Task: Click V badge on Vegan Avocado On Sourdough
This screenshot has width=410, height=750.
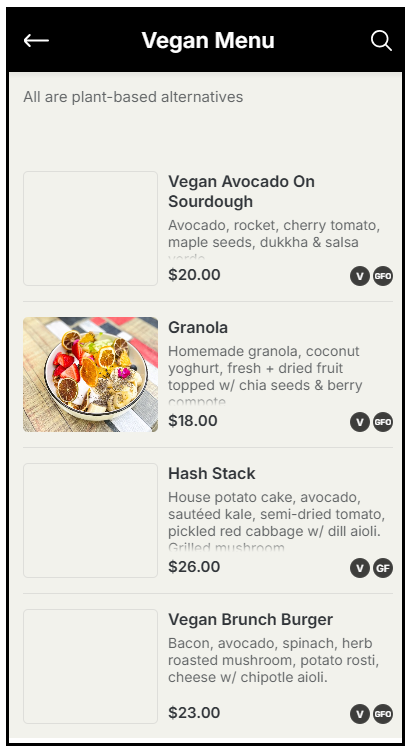Action: click(x=360, y=276)
